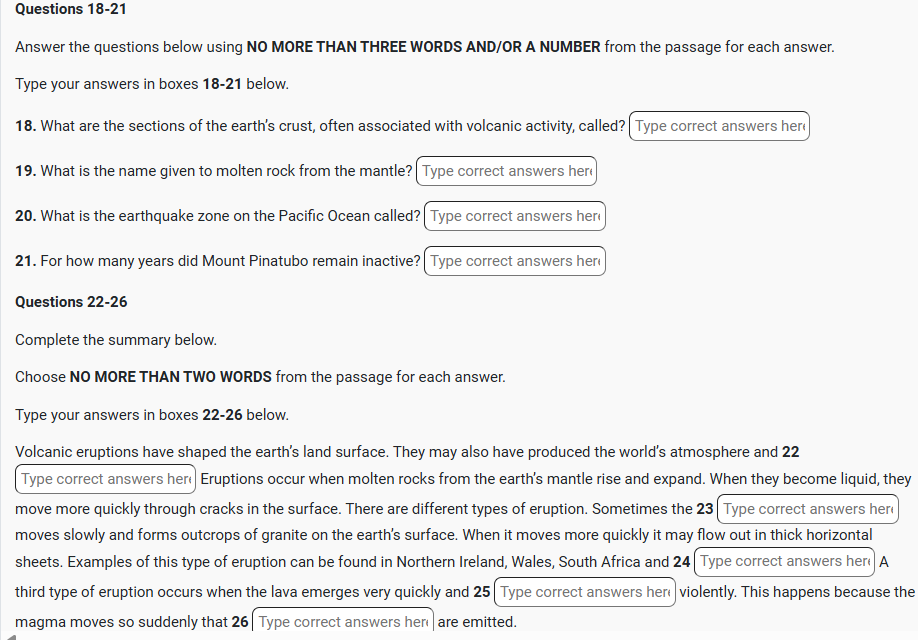
Task: Select the blank 24 answer field
Action: click(x=785, y=561)
